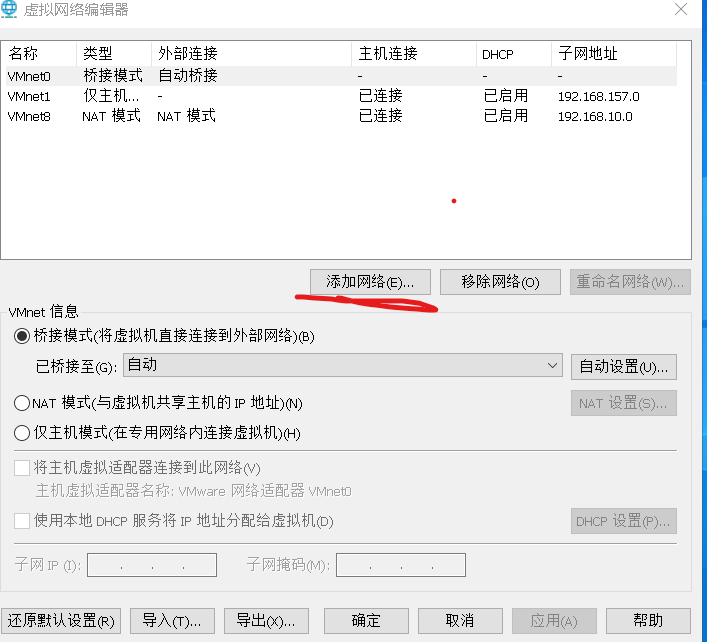
Task: Click the 子网 IP input field
Action: pyautogui.click(x=152, y=565)
